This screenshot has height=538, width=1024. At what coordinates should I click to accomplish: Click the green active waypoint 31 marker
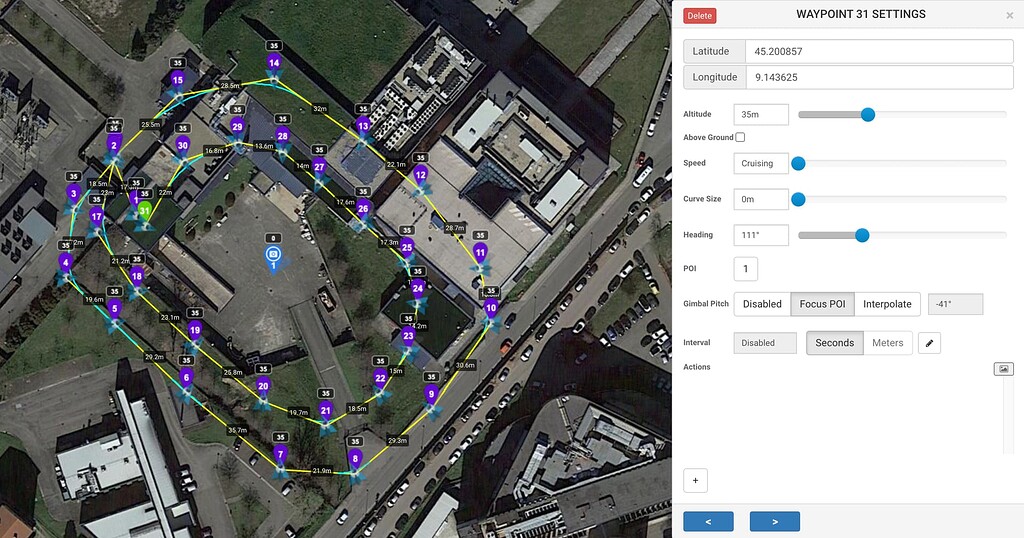(x=145, y=212)
